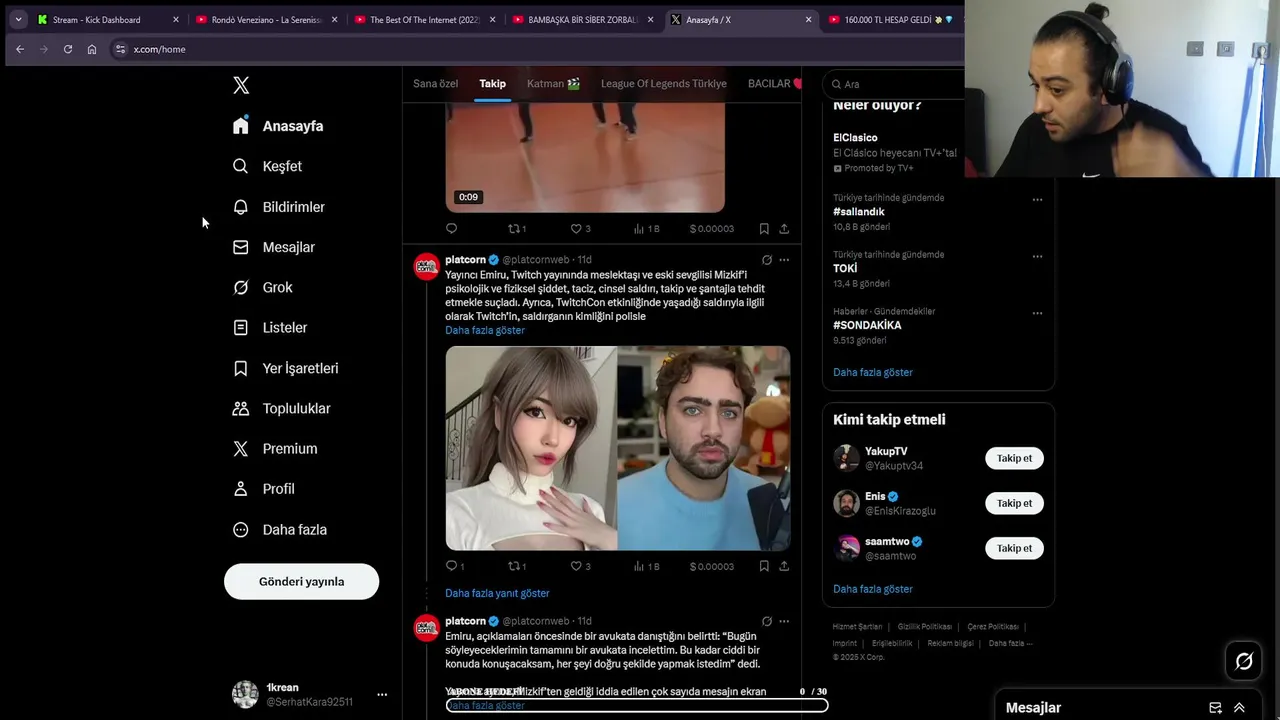Open #sallandık trend

[x=859, y=212]
